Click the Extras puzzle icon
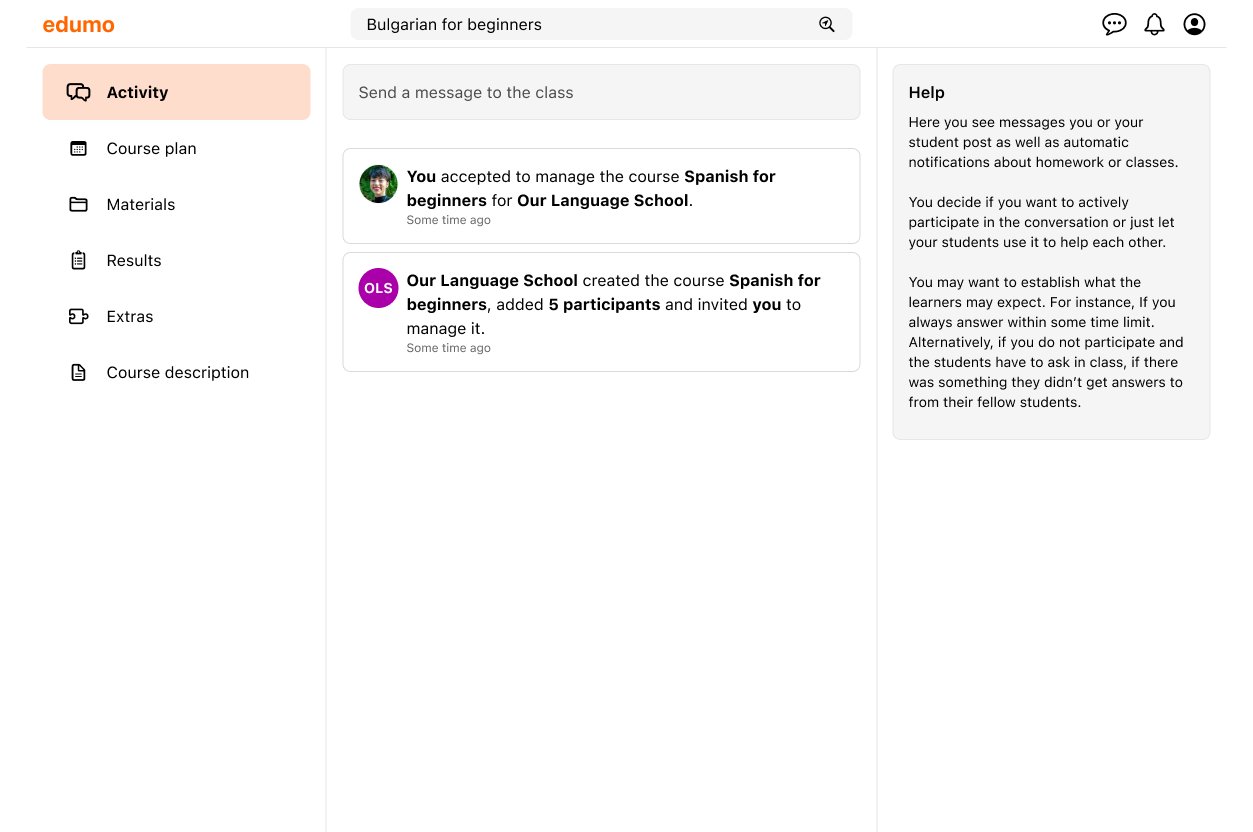Screen dimensions: 1253x832 (x=78, y=316)
